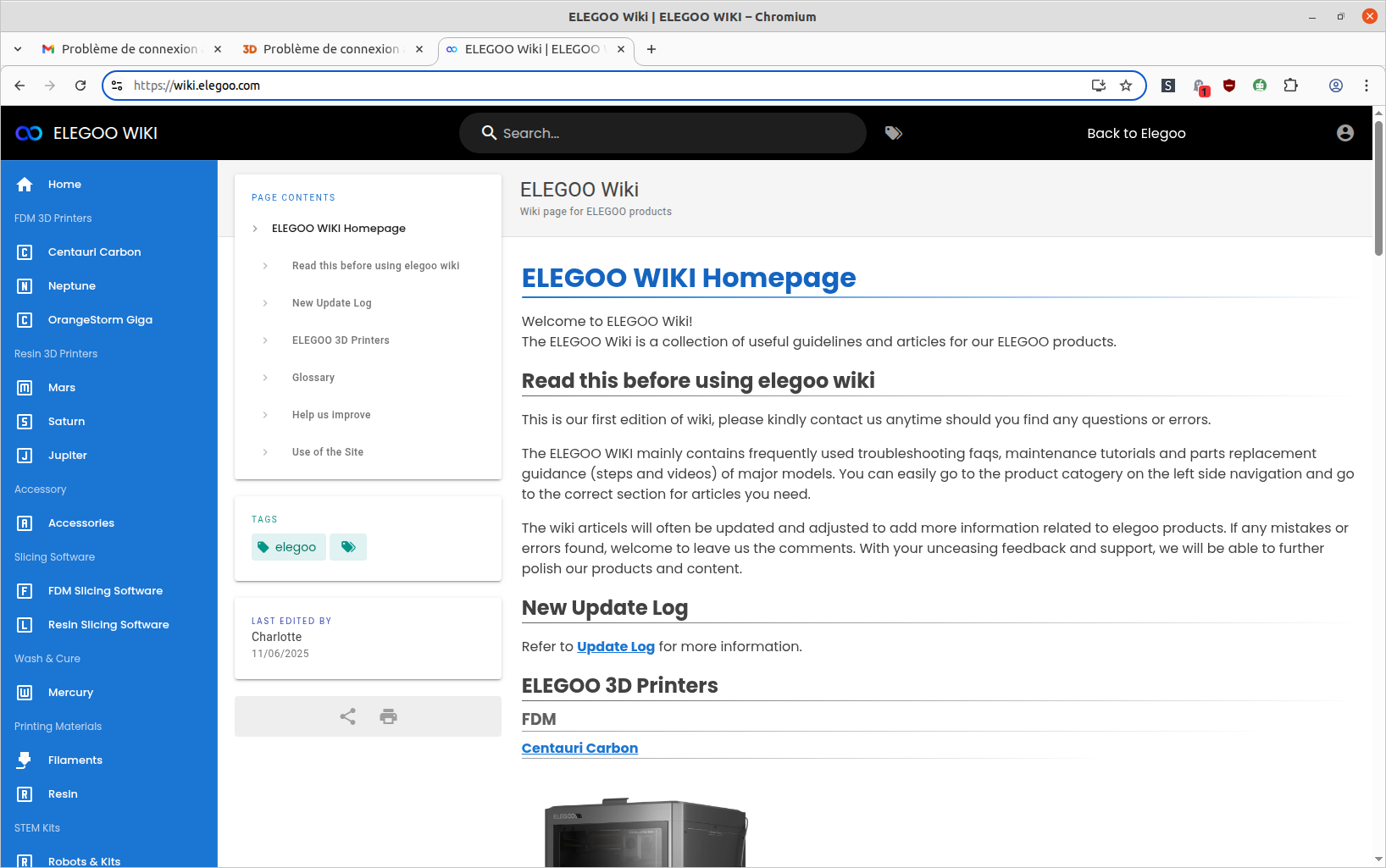Open the S extension icon
Viewport: 1386px width, 868px height.
1168,86
